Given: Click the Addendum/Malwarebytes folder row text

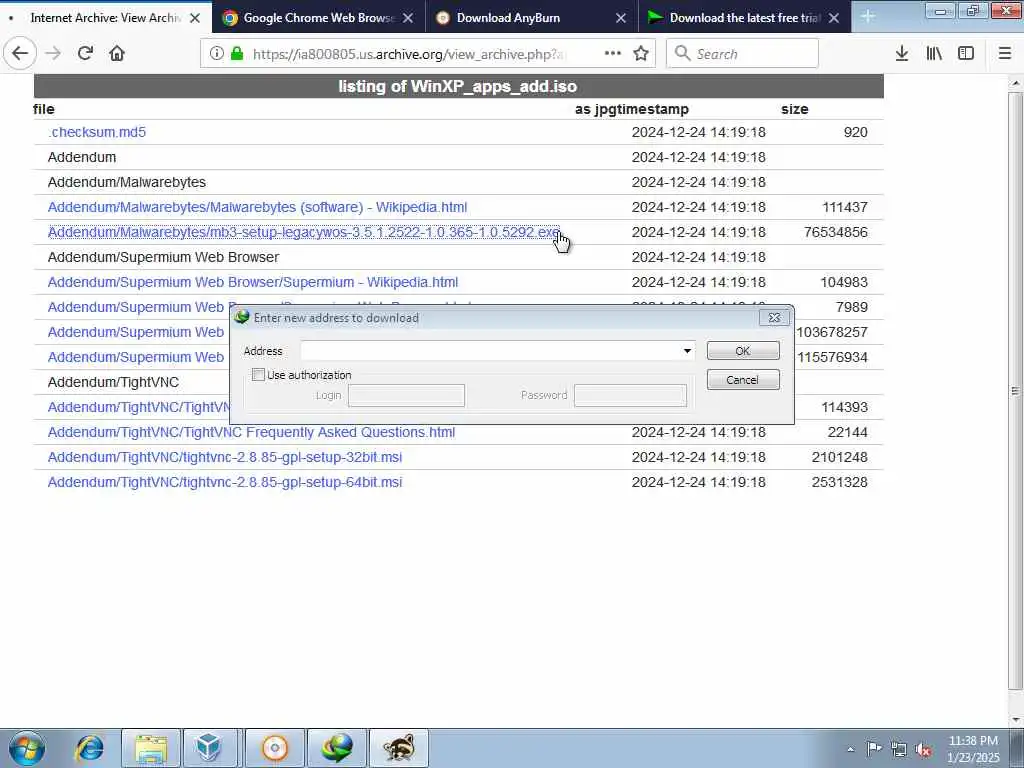Looking at the screenshot, I should 127,182.
